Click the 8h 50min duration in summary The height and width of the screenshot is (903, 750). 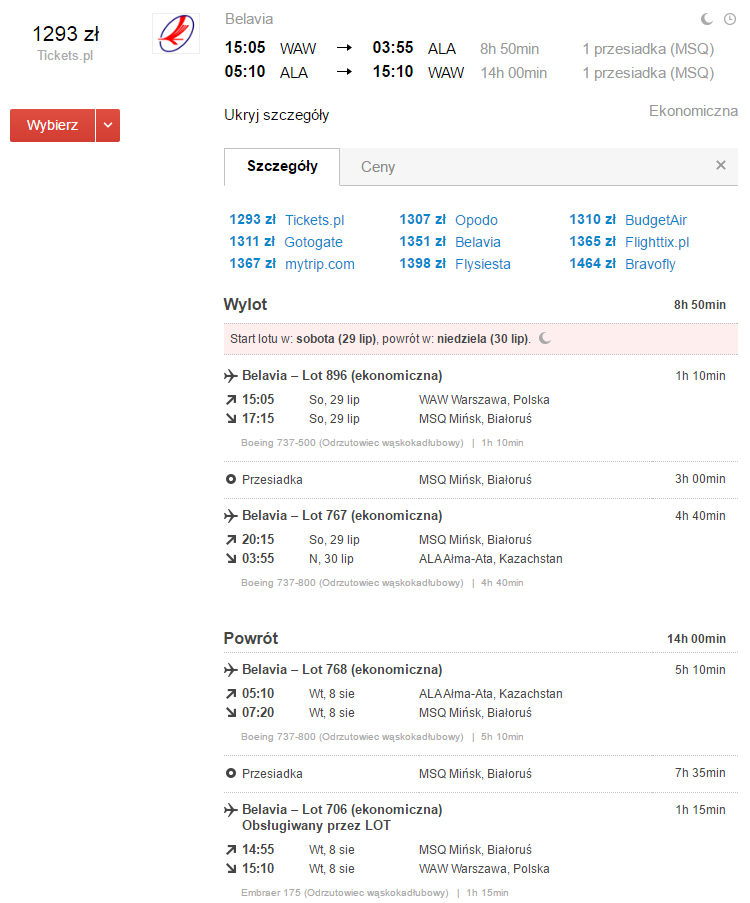point(509,49)
